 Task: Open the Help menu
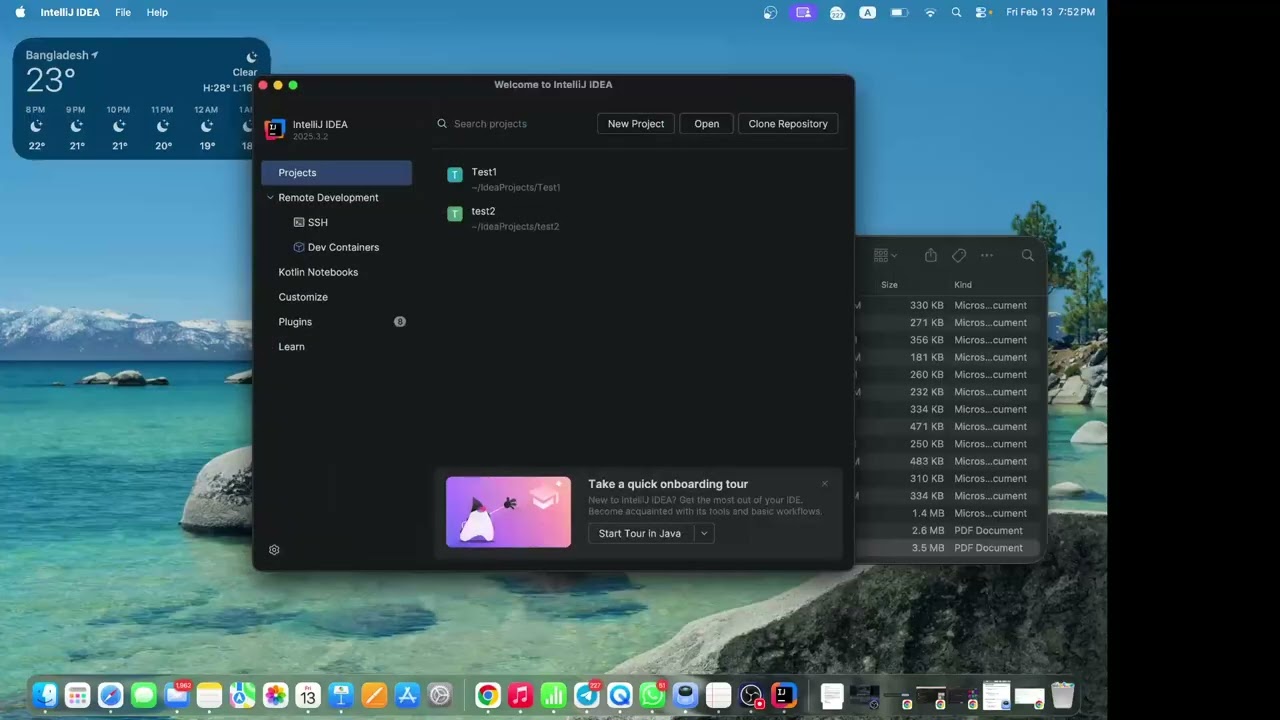click(x=157, y=12)
